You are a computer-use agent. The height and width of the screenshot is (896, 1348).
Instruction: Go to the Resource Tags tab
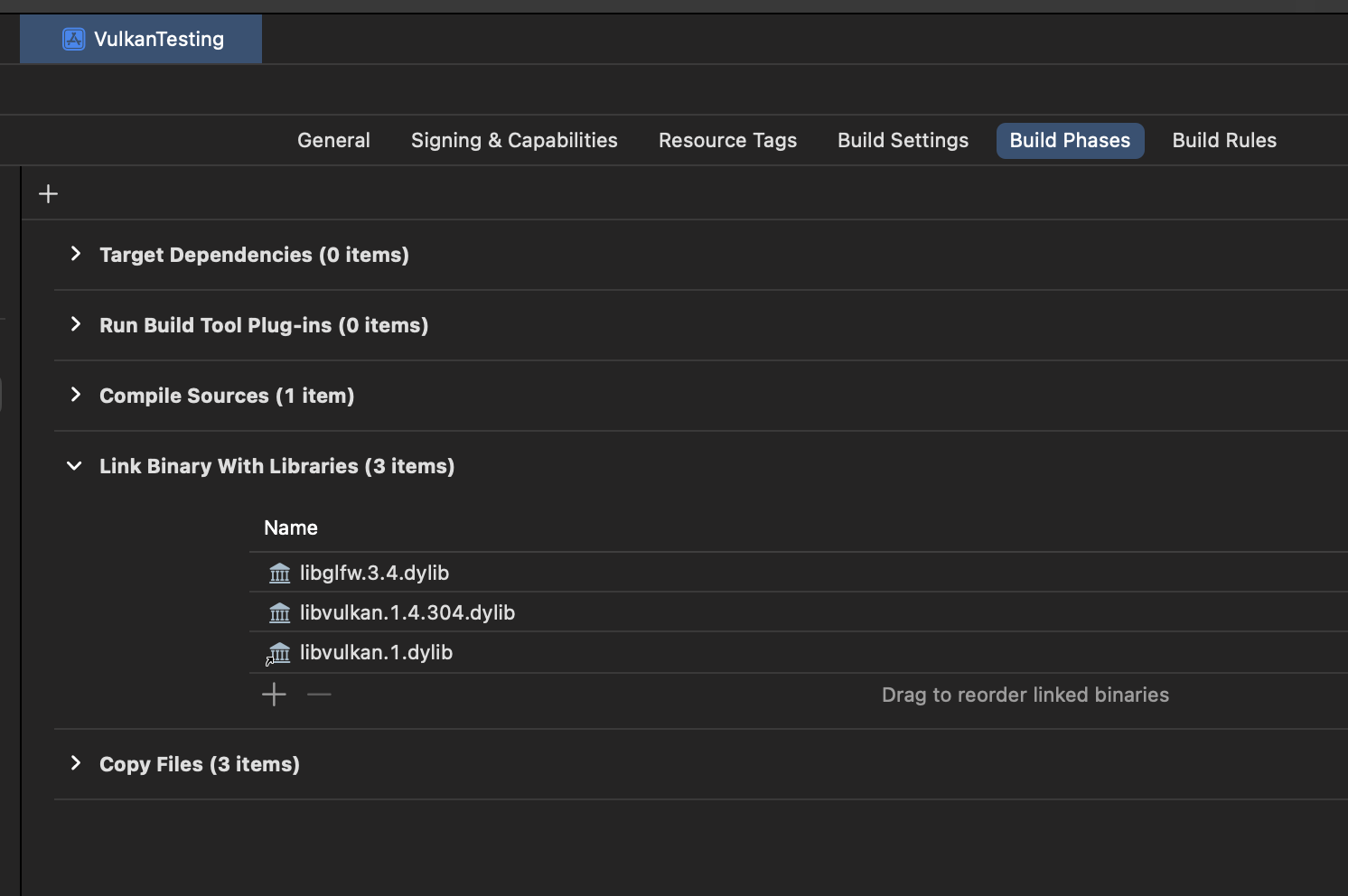point(727,141)
